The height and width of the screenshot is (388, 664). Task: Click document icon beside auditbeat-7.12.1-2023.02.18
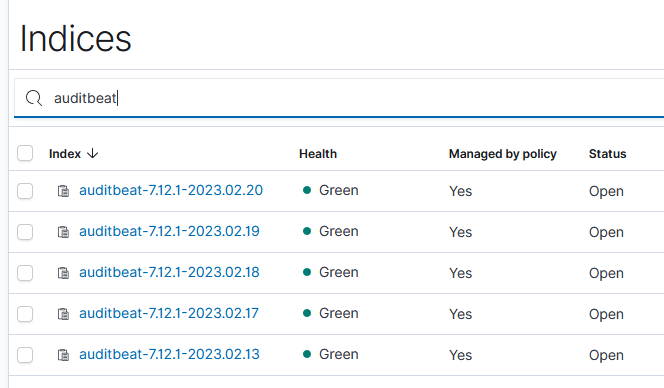click(x=64, y=273)
